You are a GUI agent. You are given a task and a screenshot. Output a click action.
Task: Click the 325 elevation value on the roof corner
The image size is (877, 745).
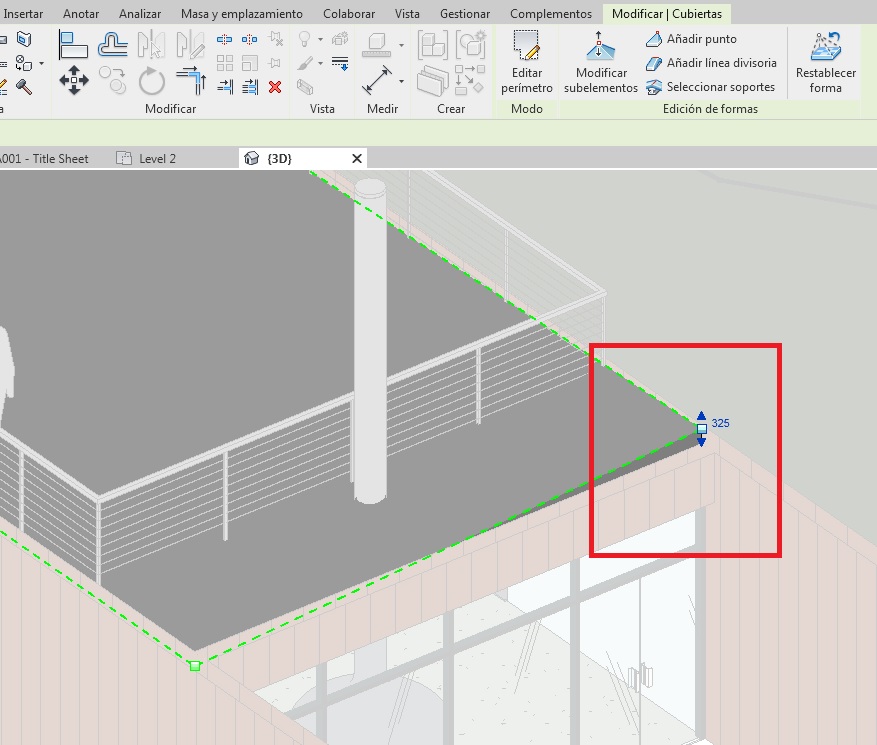click(x=721, y=423)
